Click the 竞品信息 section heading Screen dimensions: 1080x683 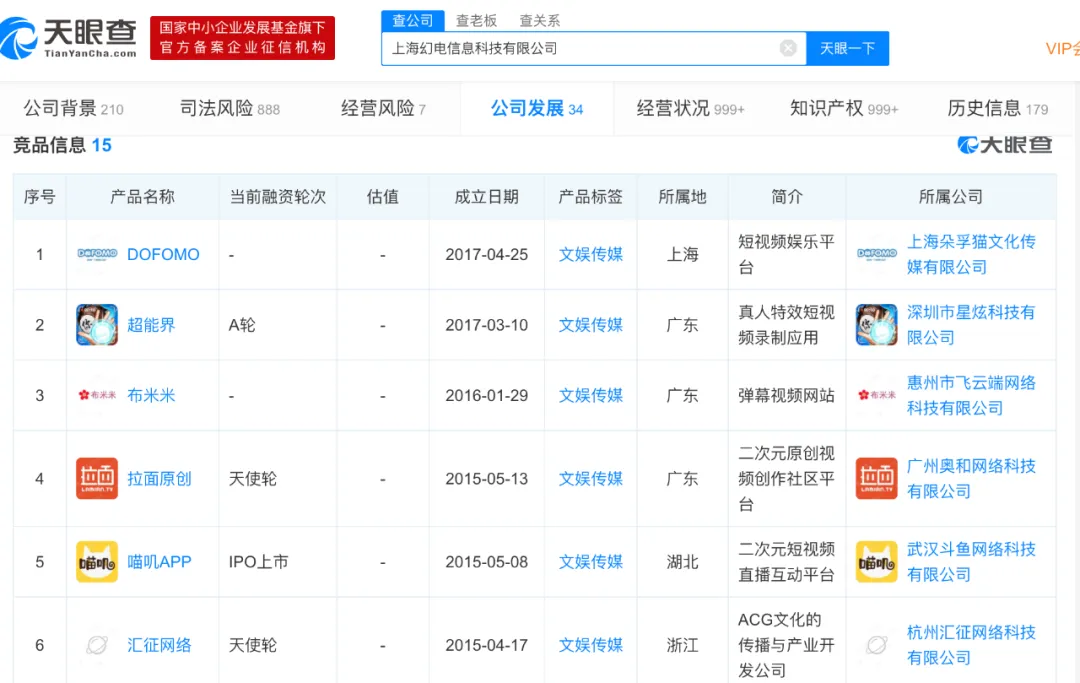[62, 145]
